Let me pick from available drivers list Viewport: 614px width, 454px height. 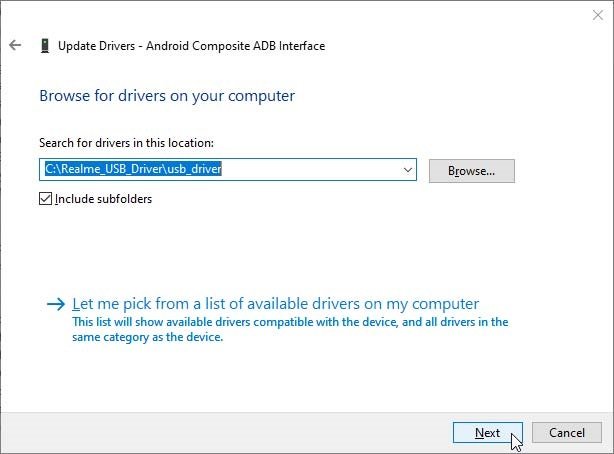click(x=275, y=304)
